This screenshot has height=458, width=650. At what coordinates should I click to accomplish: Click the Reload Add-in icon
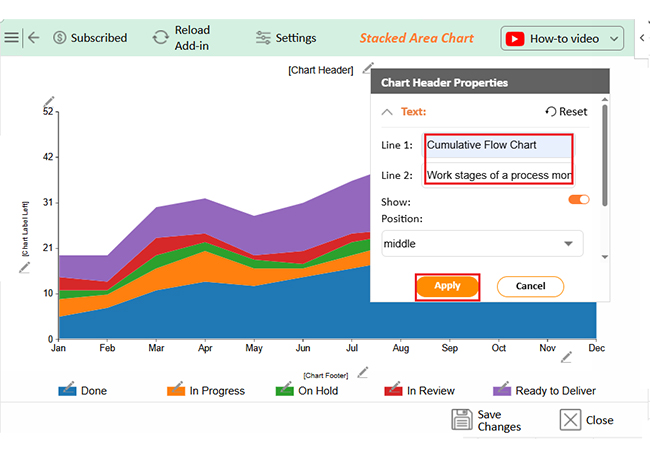pos(160,38)
